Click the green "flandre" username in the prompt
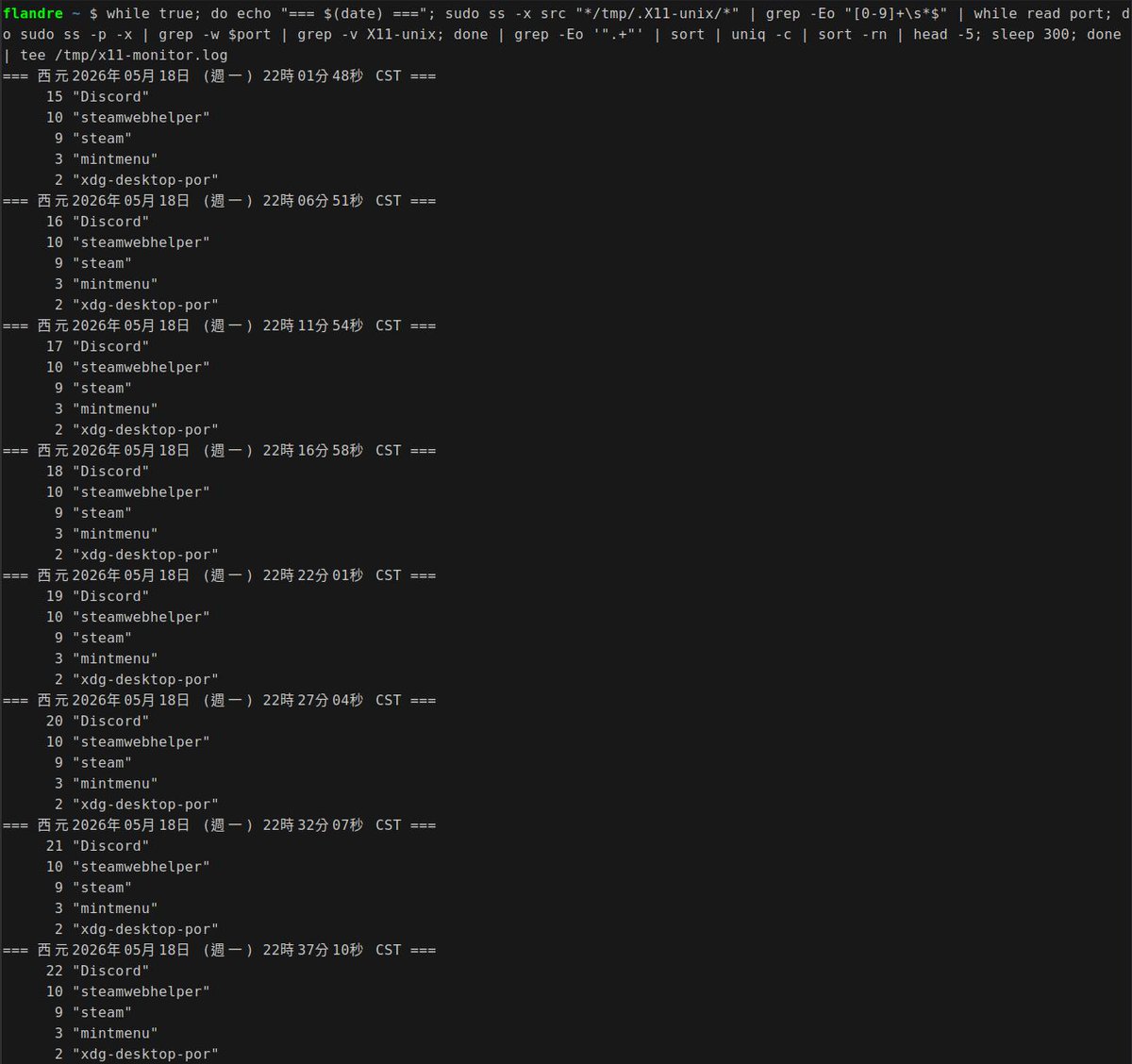 click(33, 13)
